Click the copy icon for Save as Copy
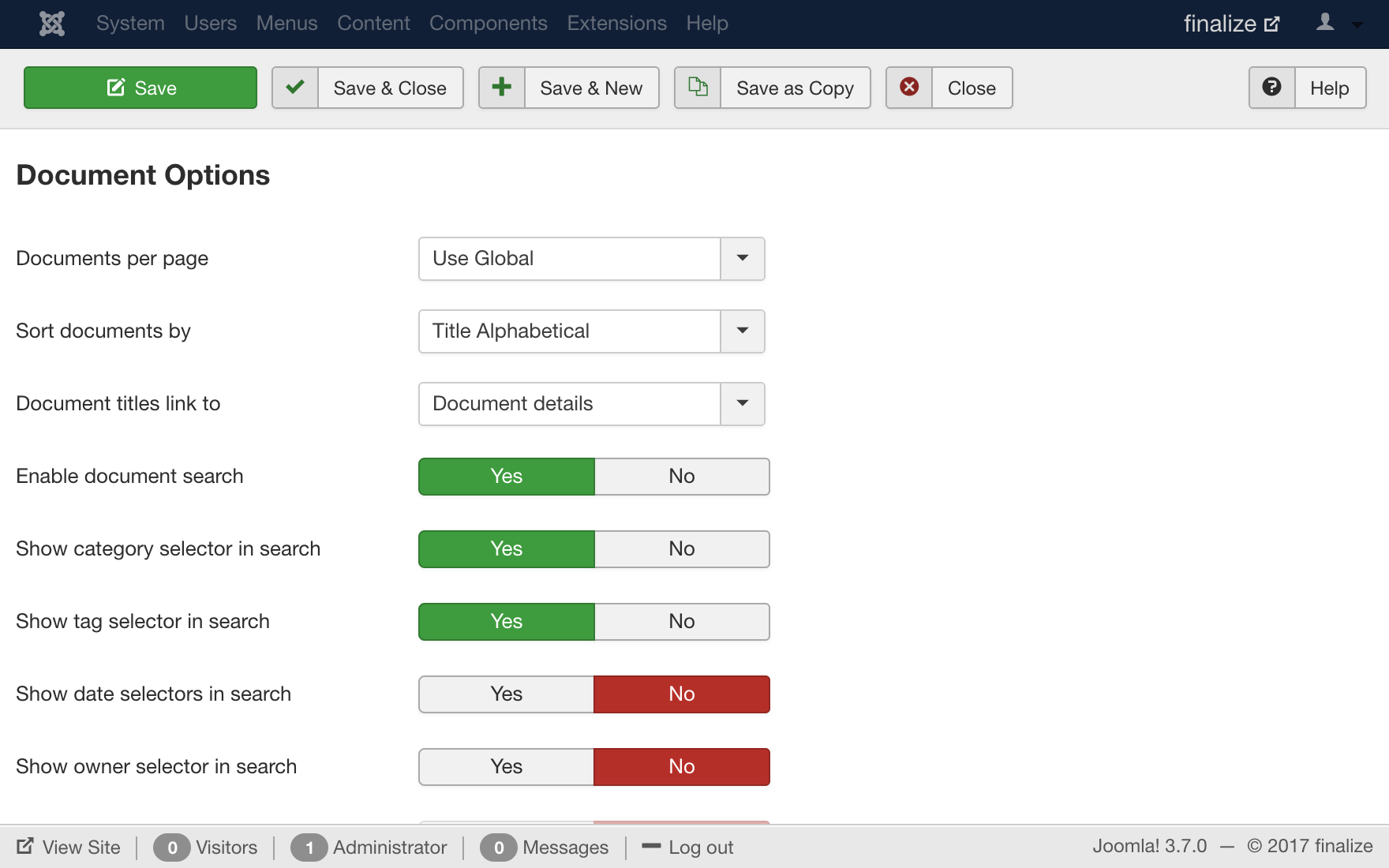The width and height of the screenshot is (1389, 868). coord(698,88)
